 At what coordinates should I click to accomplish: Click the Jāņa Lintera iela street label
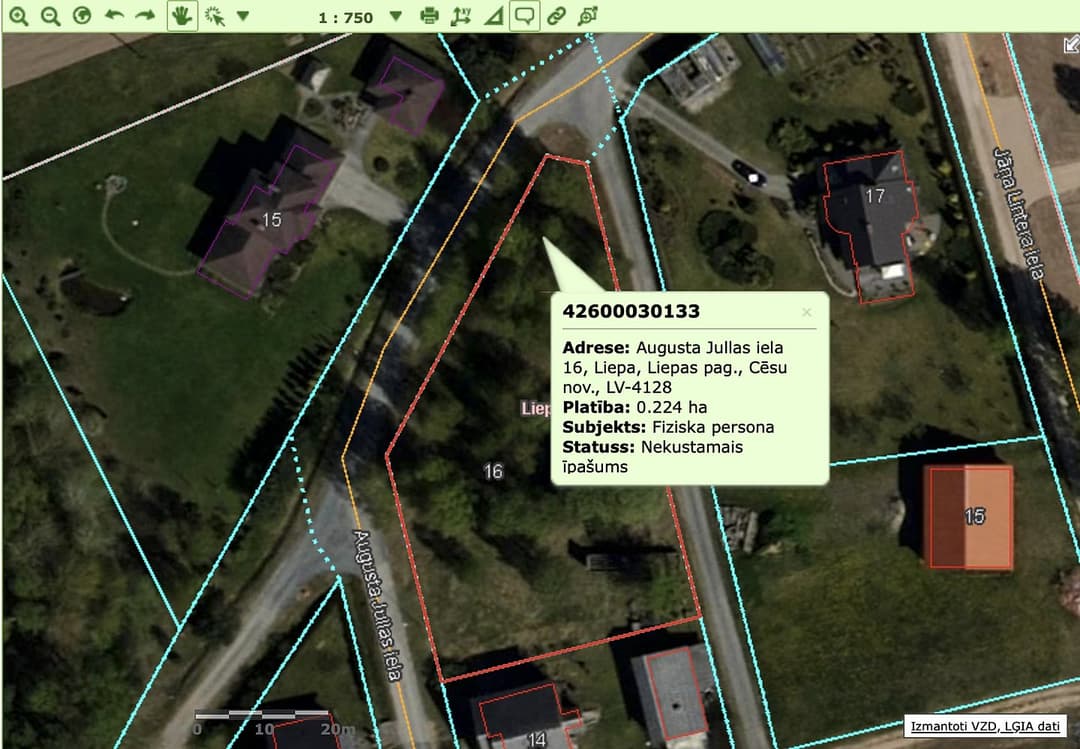(1019, 214)
